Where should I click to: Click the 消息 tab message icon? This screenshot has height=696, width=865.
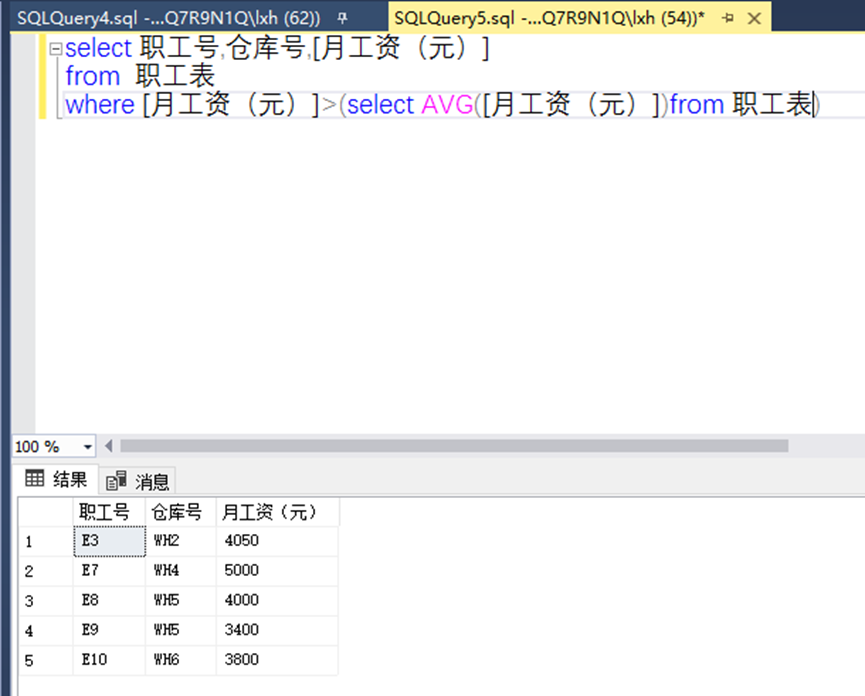click(x=116, y=481)
